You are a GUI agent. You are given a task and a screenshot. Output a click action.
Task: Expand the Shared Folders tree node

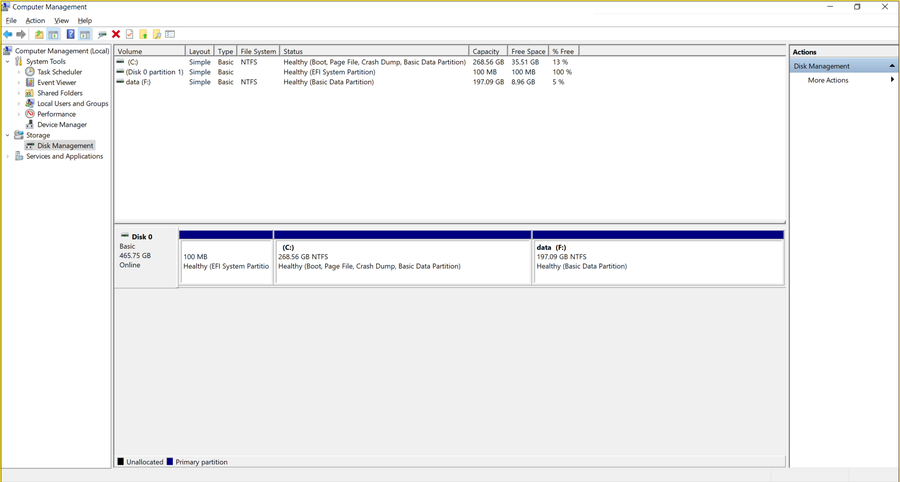pyautogui.click(x=18, y=93)
